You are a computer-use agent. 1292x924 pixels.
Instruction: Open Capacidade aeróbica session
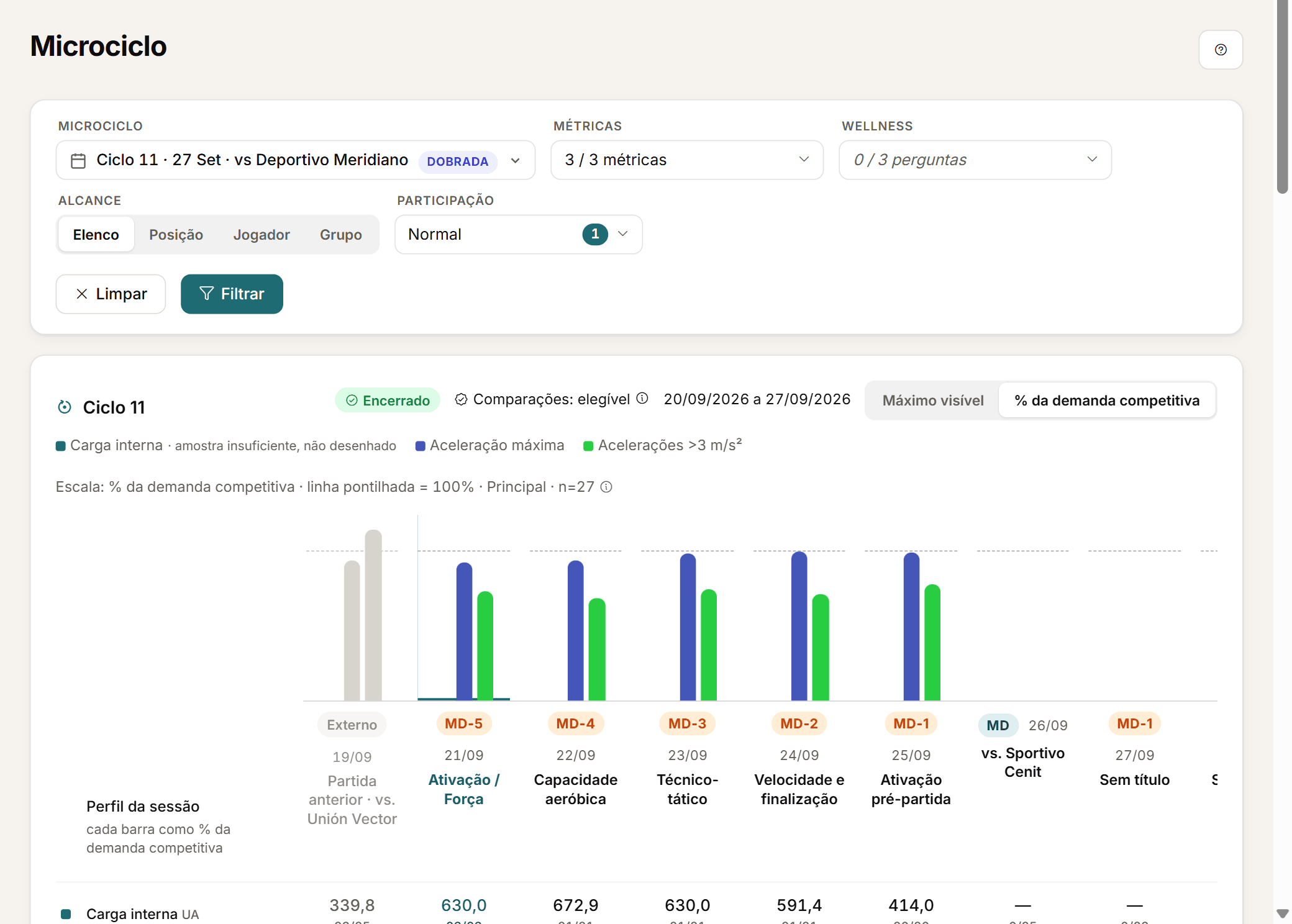tap(576, 789)
